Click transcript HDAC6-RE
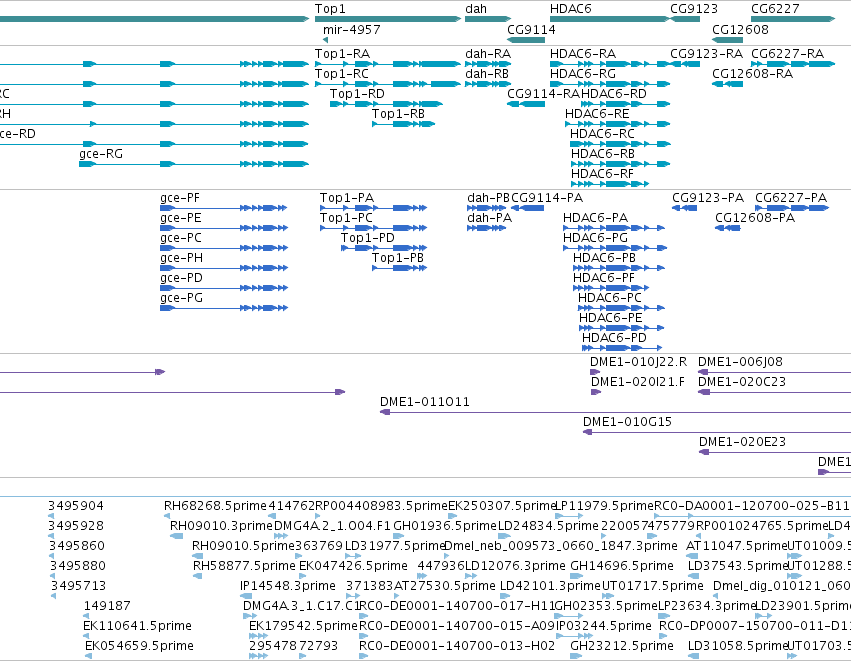The image size is (851, 661). (618, 124)
